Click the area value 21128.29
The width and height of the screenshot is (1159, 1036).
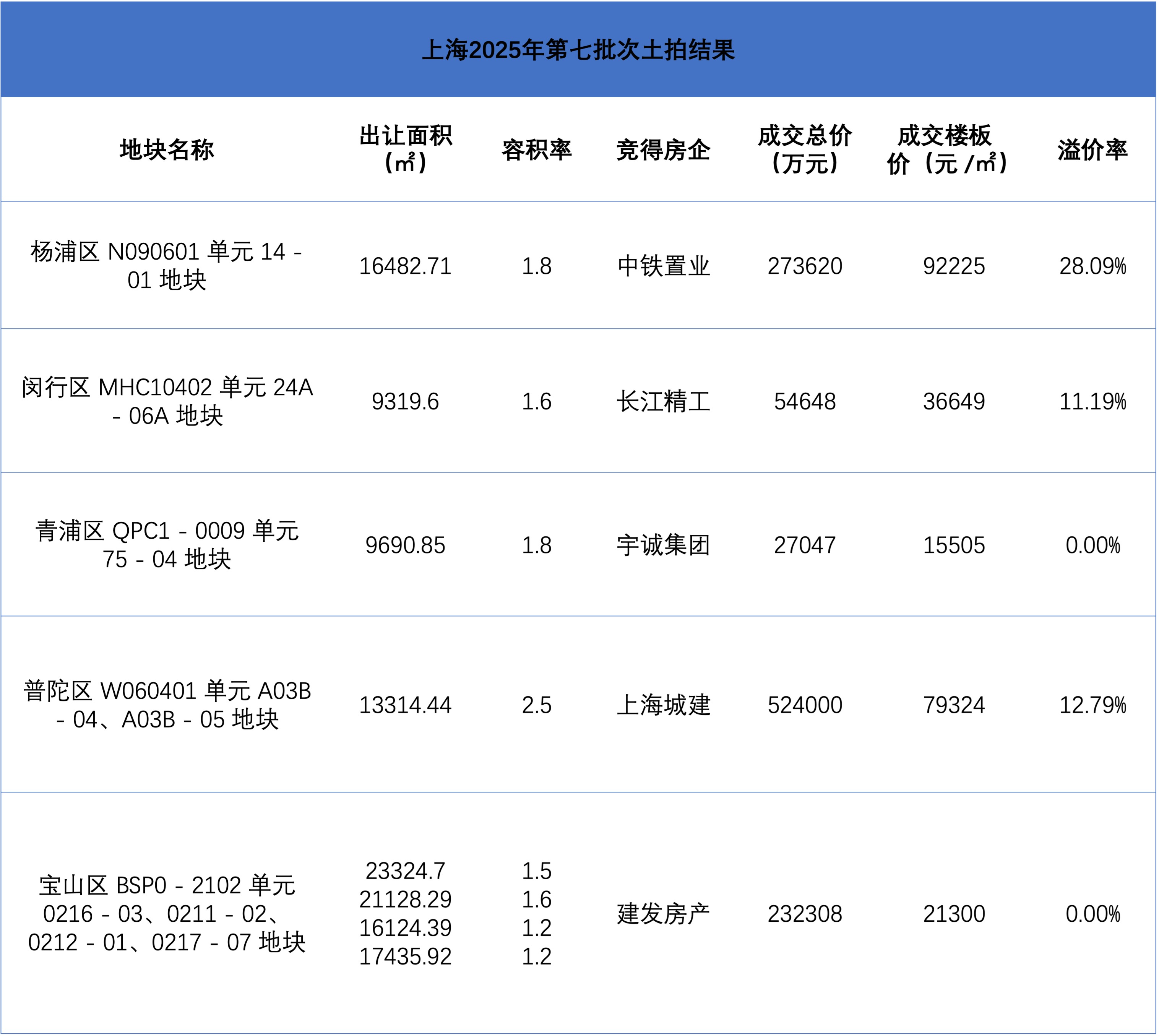coord(405,900)
